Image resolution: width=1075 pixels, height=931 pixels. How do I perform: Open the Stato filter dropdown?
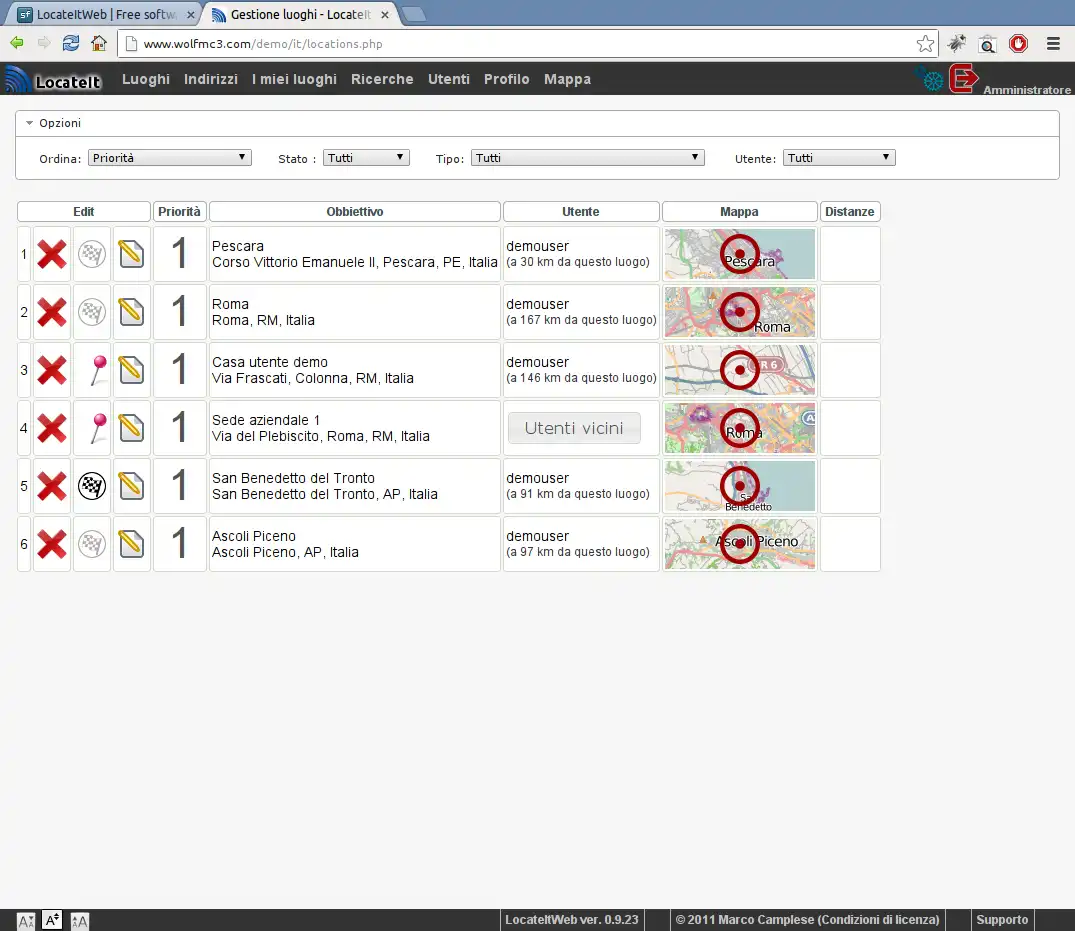366,158
